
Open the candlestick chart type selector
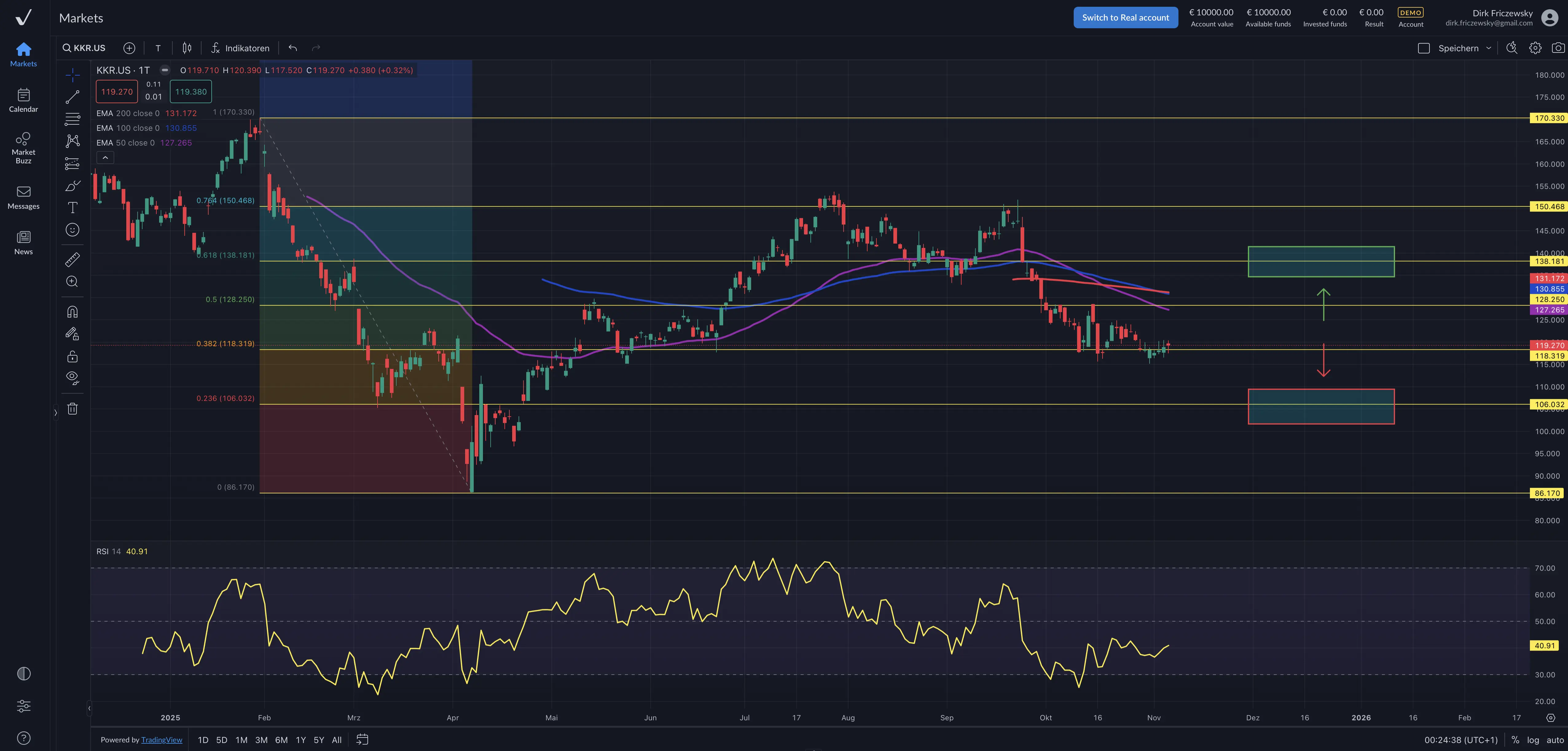tap(187, 48)
